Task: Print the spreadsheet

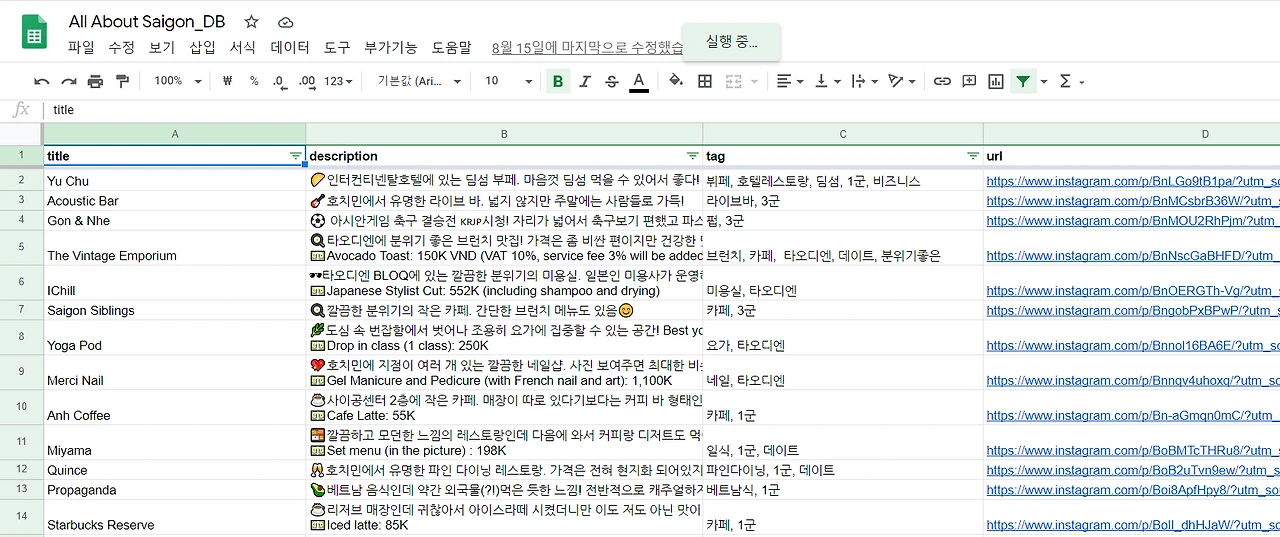Action: (95, 81)
